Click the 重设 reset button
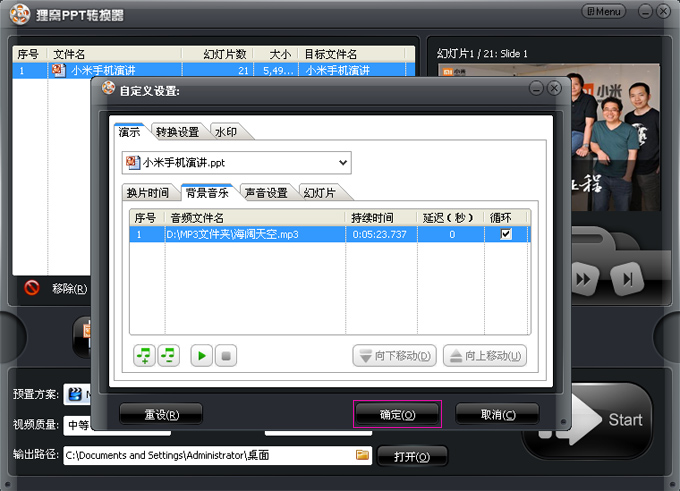Screen dimensions: 680x491 160,414
